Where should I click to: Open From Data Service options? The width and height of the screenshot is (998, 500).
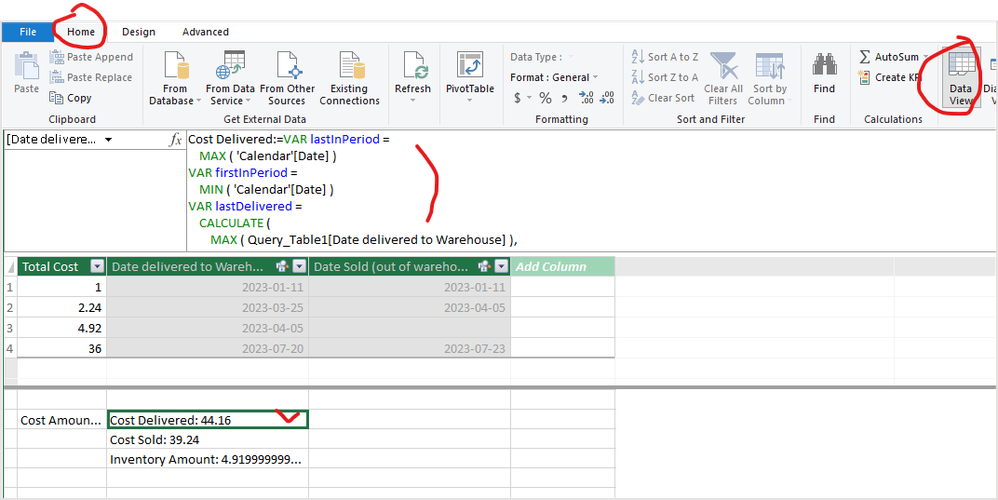(230, 78)
